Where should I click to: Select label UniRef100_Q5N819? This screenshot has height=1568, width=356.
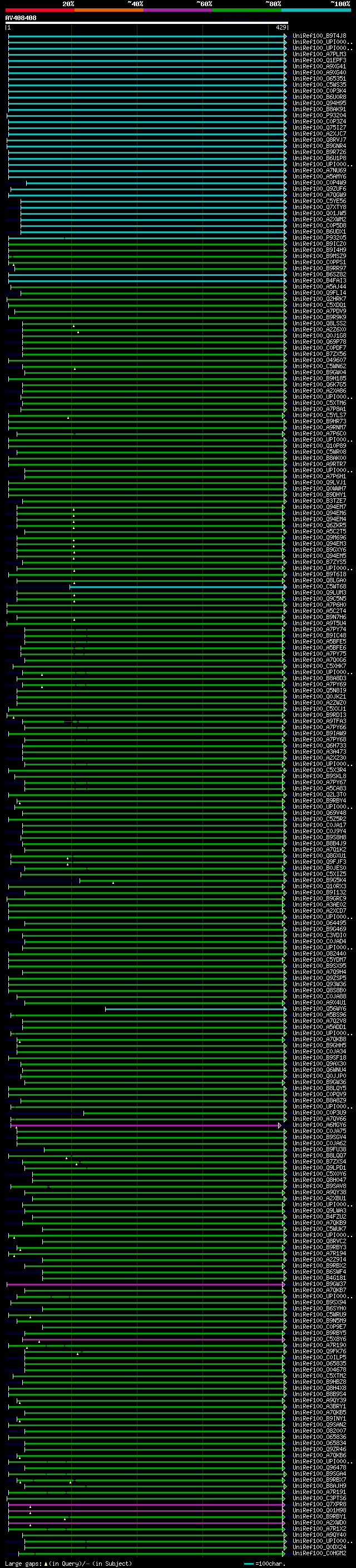[x=319, y=690]
